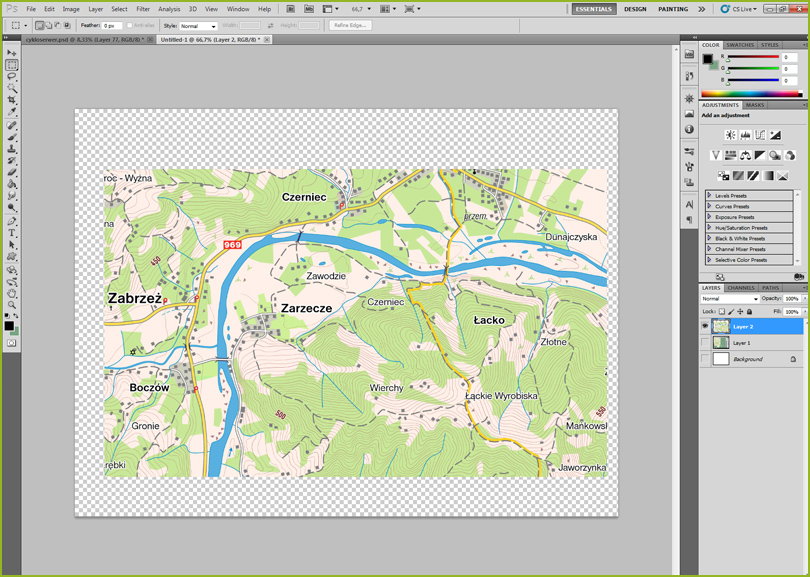This screenshot has height=577, width=810.
Task: Show the Background layer visibility box
Action: [705, 359]
